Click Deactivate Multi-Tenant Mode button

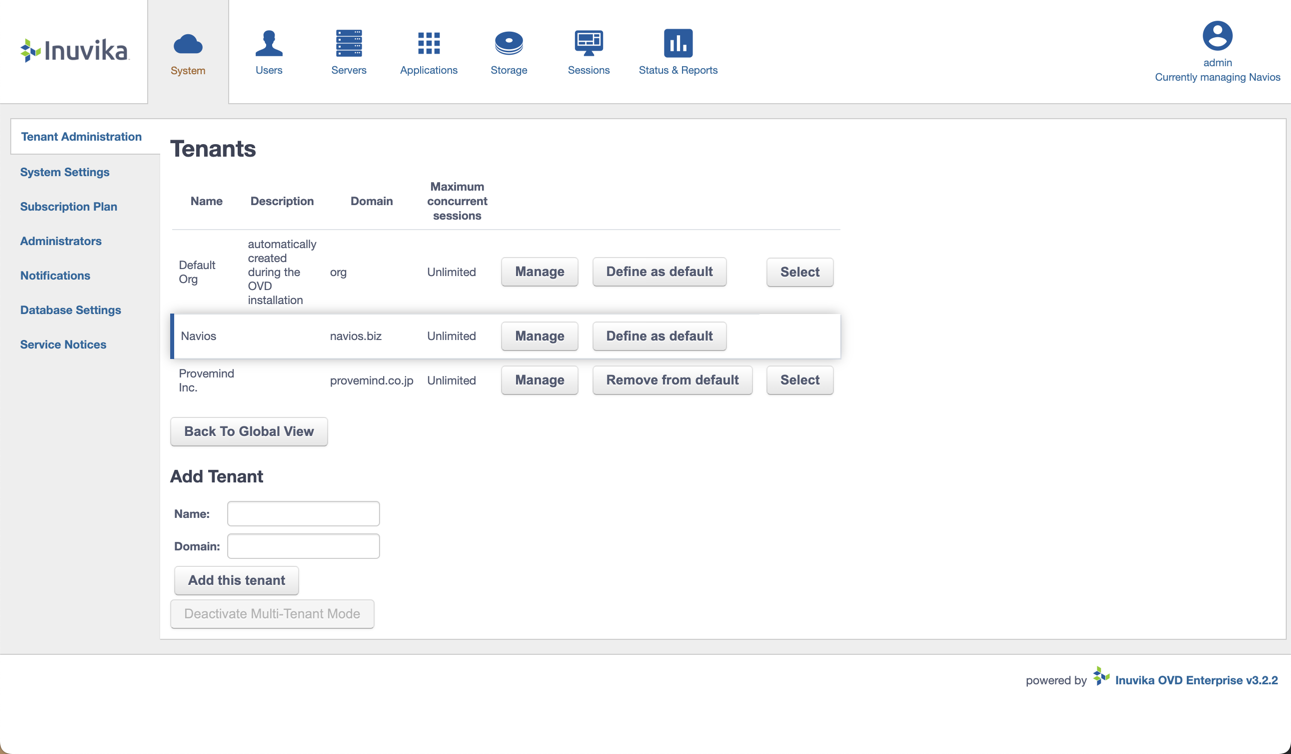click(x=272, y=614)
